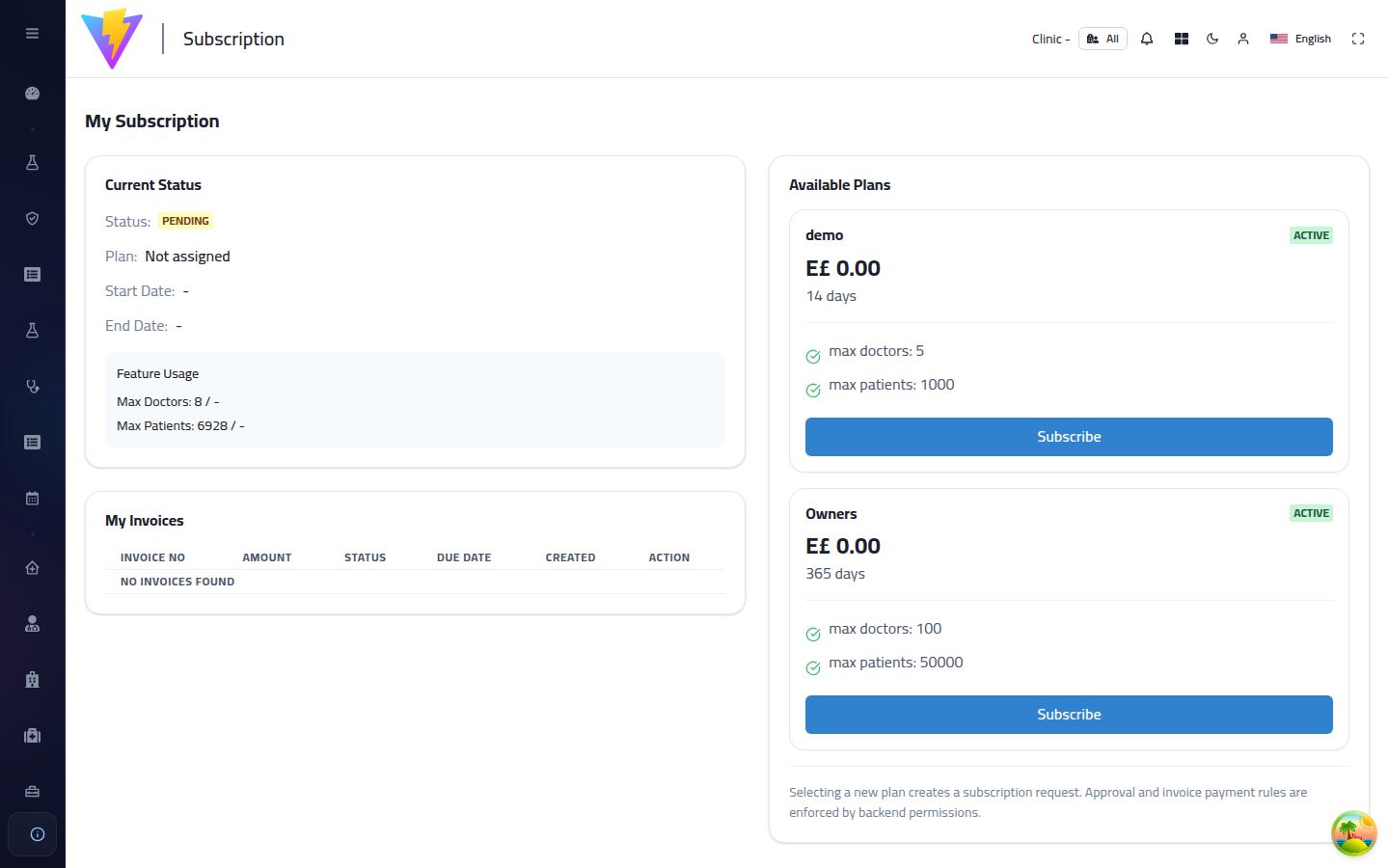This screenshot has width=1389, height=868.
Task: Subscribe to the demo plan
Action: 1069,437
